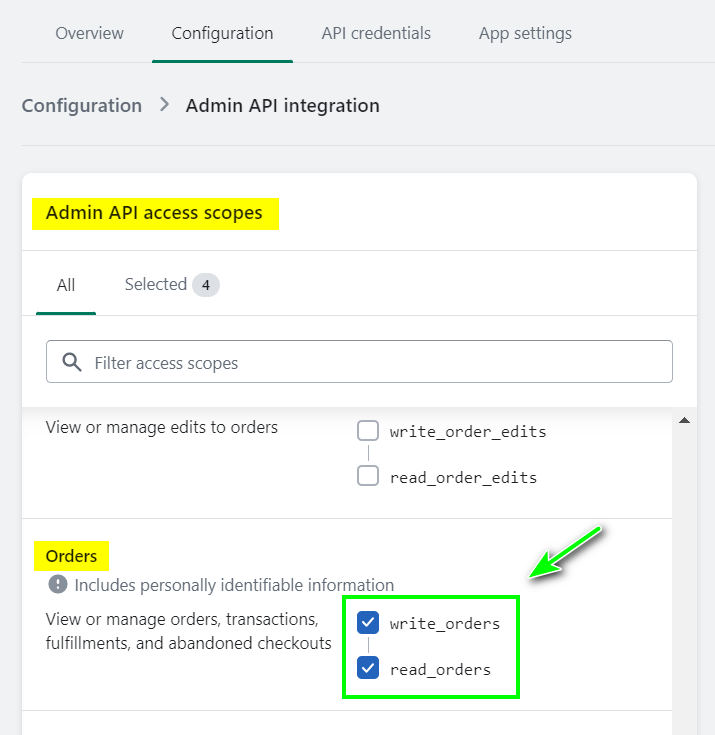The width and height of the screenshot is (715, 735).
Task: Click the Orders section heading
Action: [x=71, y=556]
